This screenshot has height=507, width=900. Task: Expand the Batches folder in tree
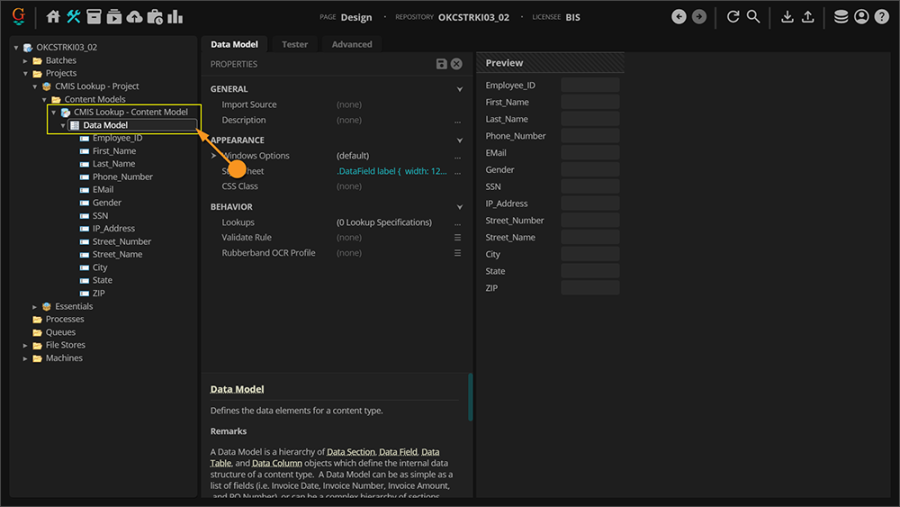[x=26, y=61]
